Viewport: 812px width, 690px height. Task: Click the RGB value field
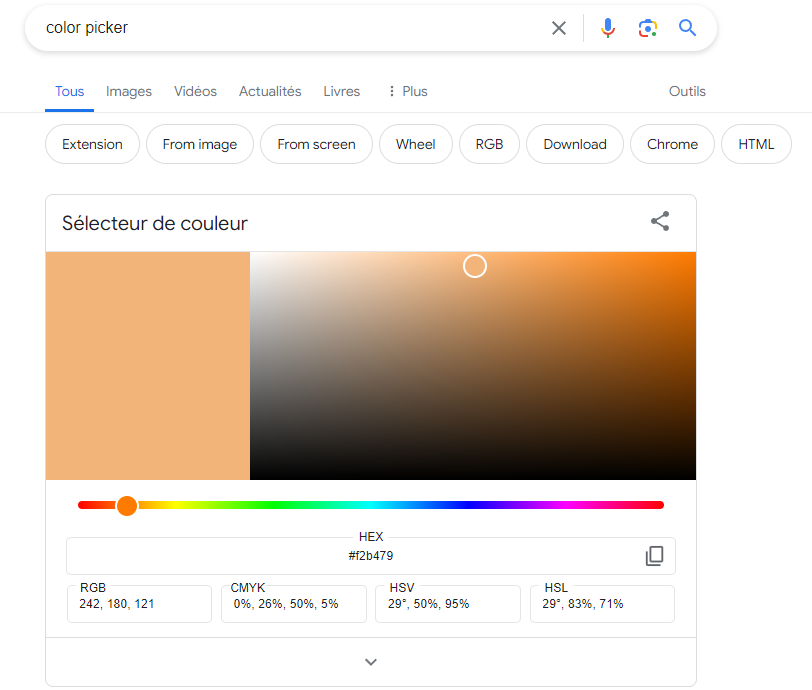pyautogui.click(x=139, y=604)
